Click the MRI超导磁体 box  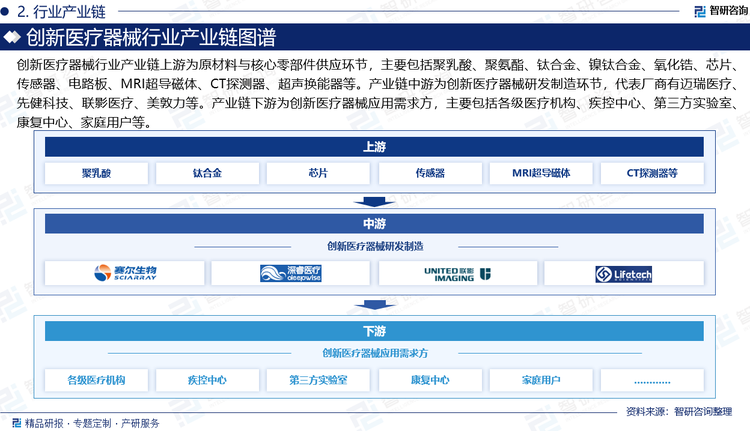541,173
